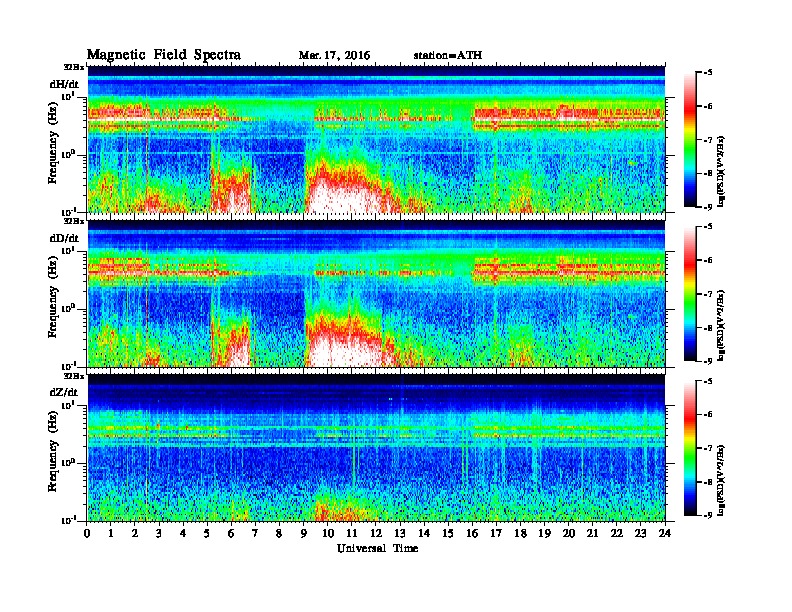
Task: Select the "Mar. 17, 2016" date label
Action: point(334,56)
